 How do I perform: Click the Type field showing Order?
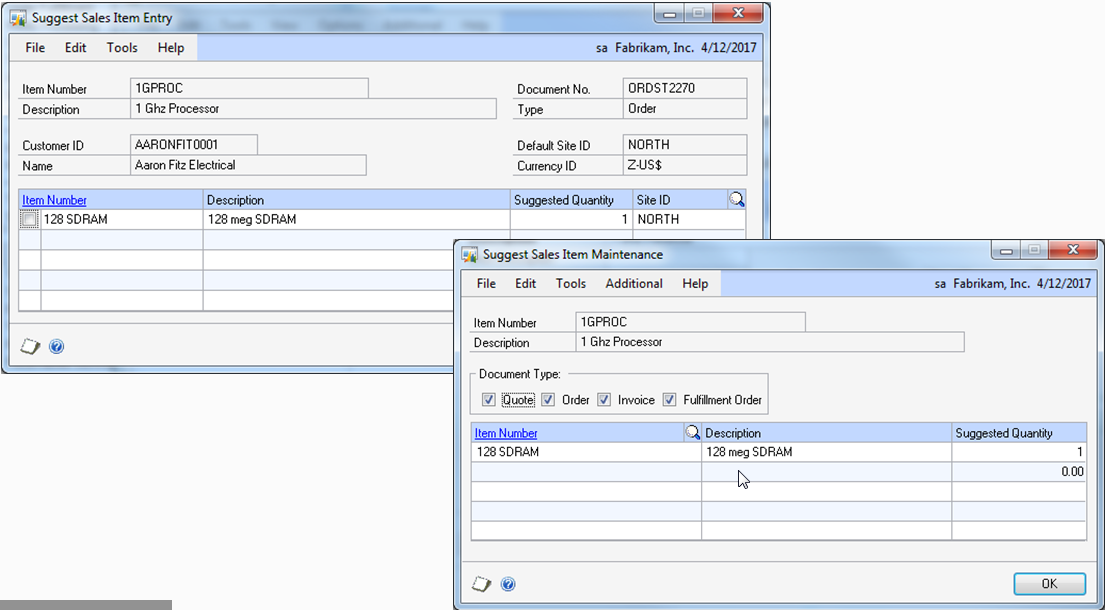[x=685, y=109]
